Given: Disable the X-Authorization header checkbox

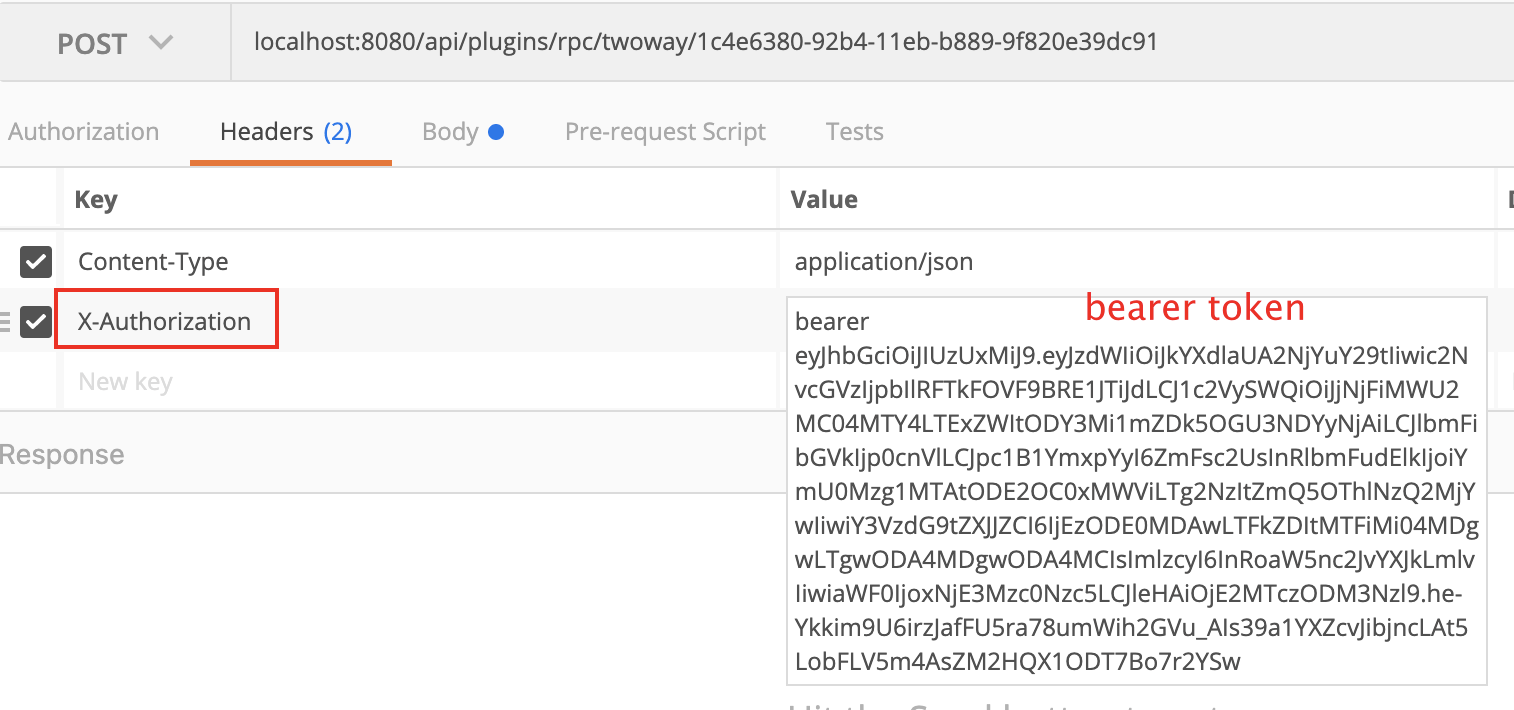Looking at the screenshot, I should click(36, 322).
